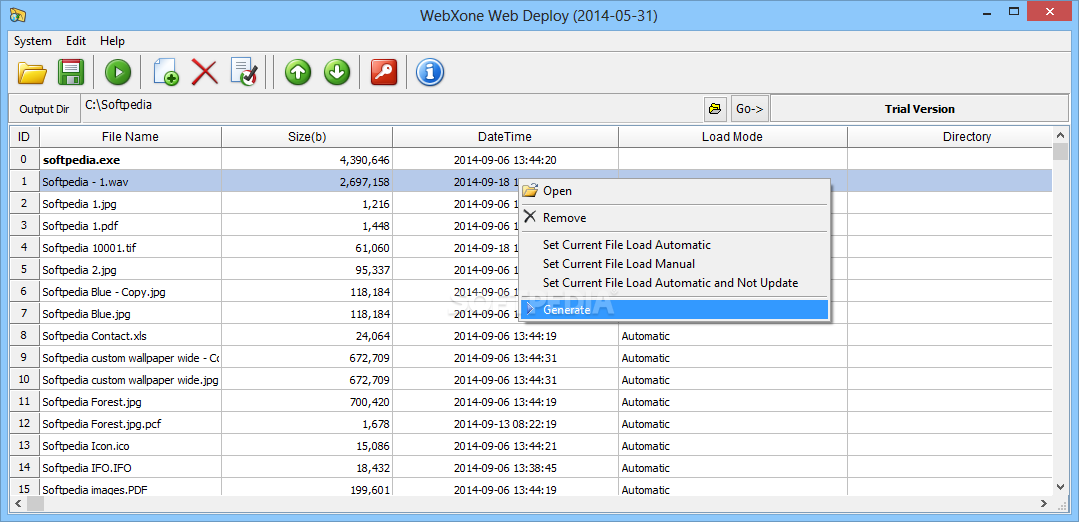Click the add file toolbar icon

pyautogui.click(x=166, y=72)
